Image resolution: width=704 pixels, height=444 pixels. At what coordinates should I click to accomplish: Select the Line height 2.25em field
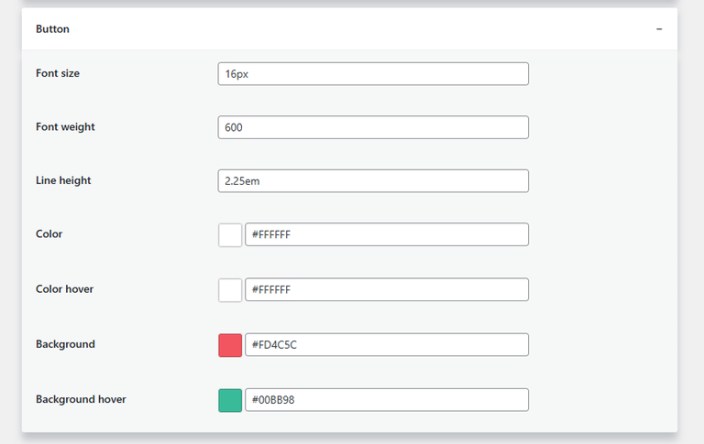(373, 181)
